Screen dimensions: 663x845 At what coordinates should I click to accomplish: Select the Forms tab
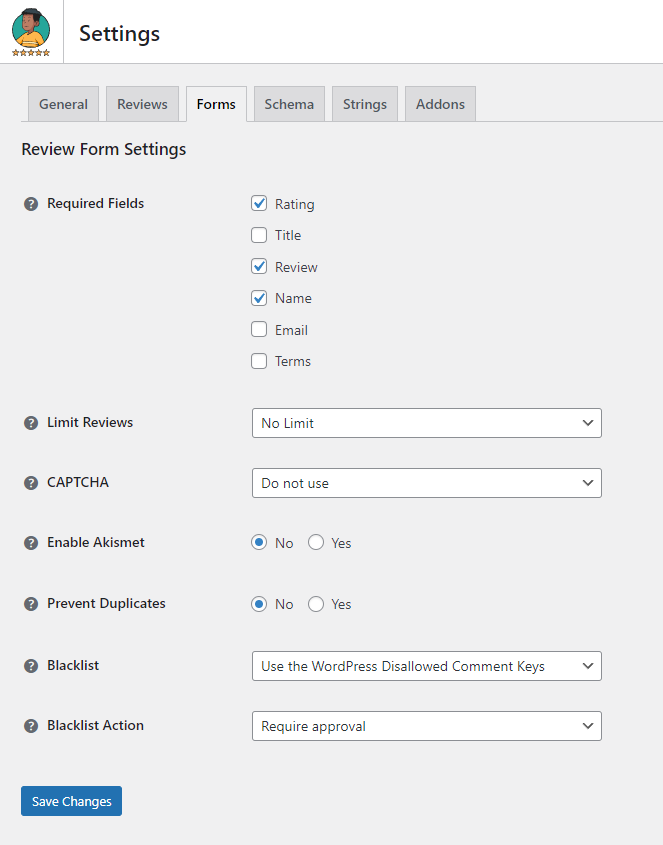[x=216, y=104]
